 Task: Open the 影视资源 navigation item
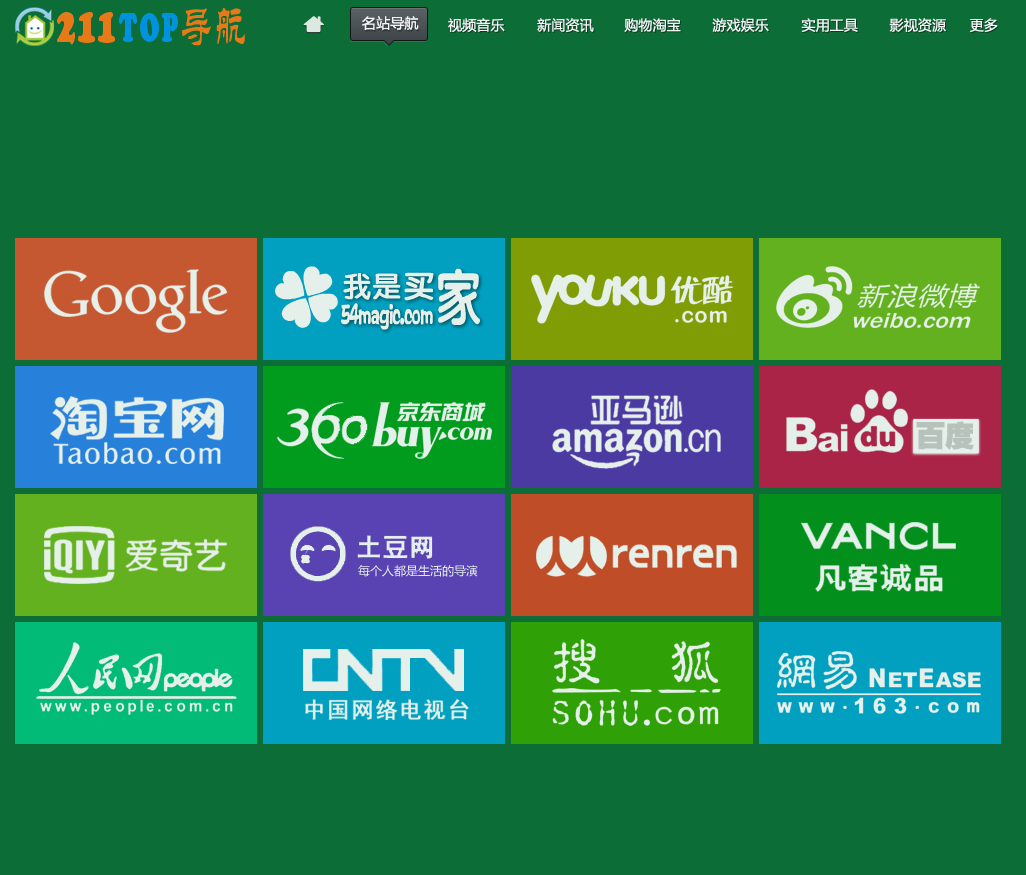click(917, 26)
